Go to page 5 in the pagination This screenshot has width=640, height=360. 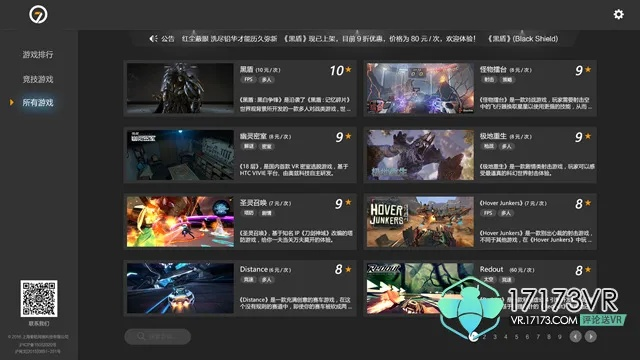pyautogui.click(x=516, y=337)
